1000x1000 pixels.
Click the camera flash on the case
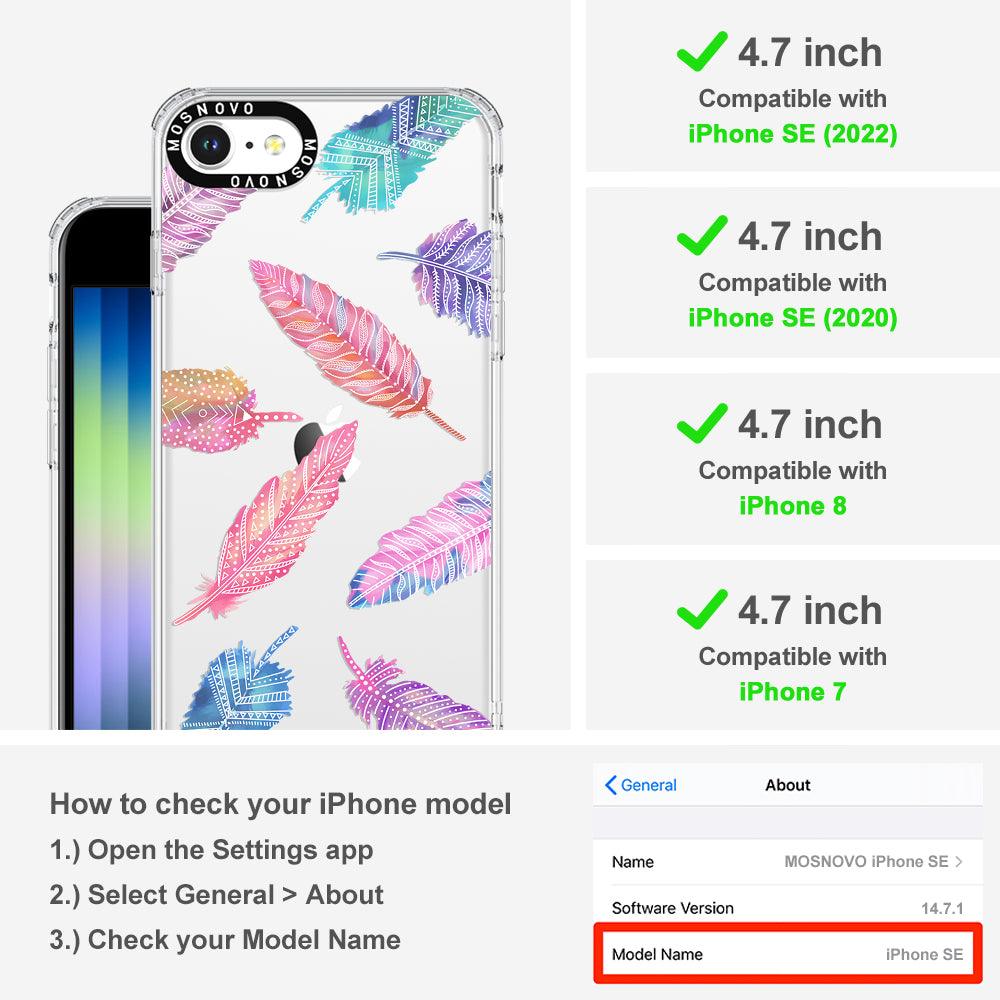[x=274, y=145]
